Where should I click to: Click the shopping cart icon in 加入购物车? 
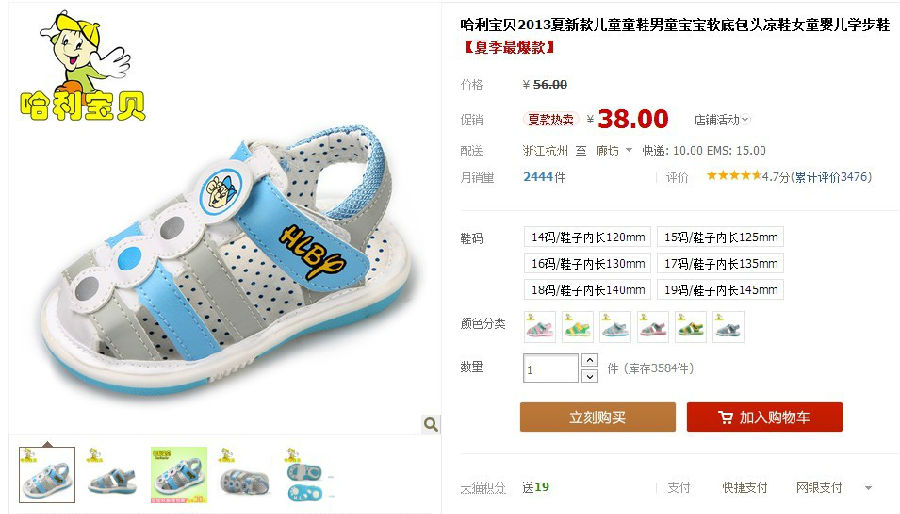726,418
